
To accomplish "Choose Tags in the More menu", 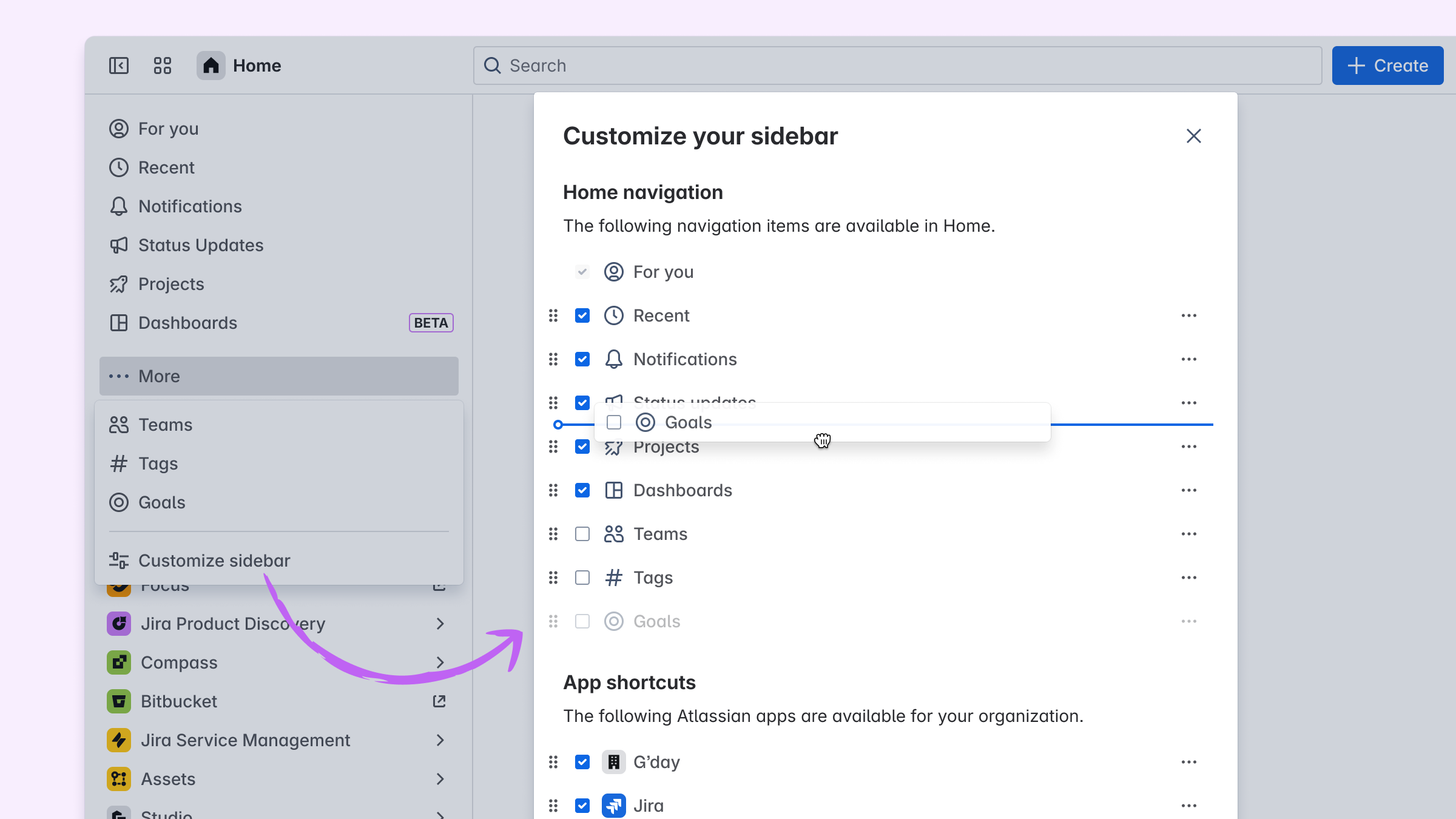I will (x=158, y=463).
